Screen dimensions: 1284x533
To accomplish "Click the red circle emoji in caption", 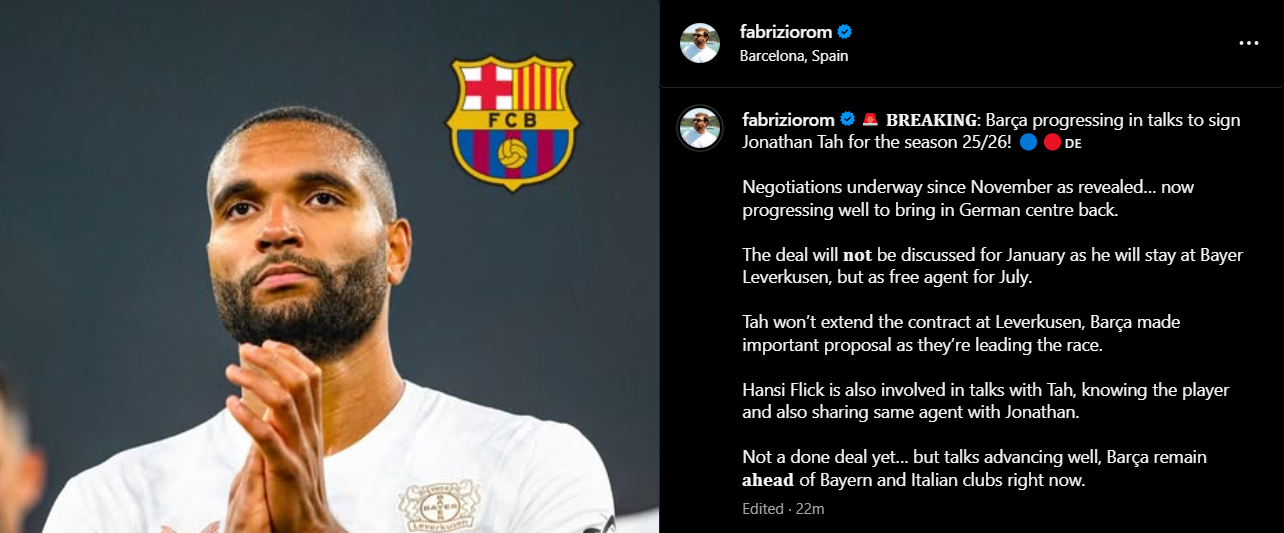I will [1052, 142].
